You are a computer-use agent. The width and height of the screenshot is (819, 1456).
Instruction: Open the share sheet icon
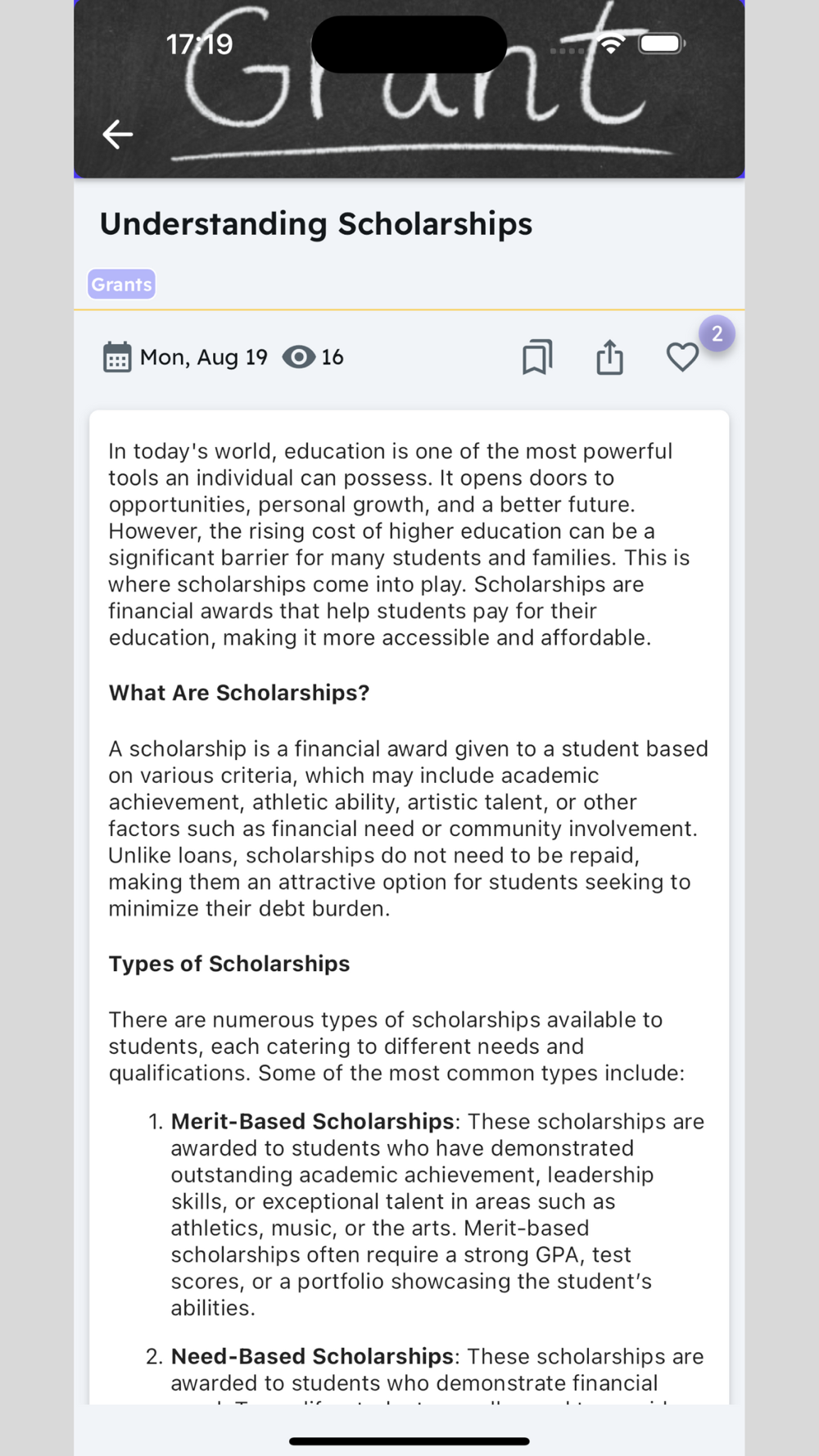point(609,357)
